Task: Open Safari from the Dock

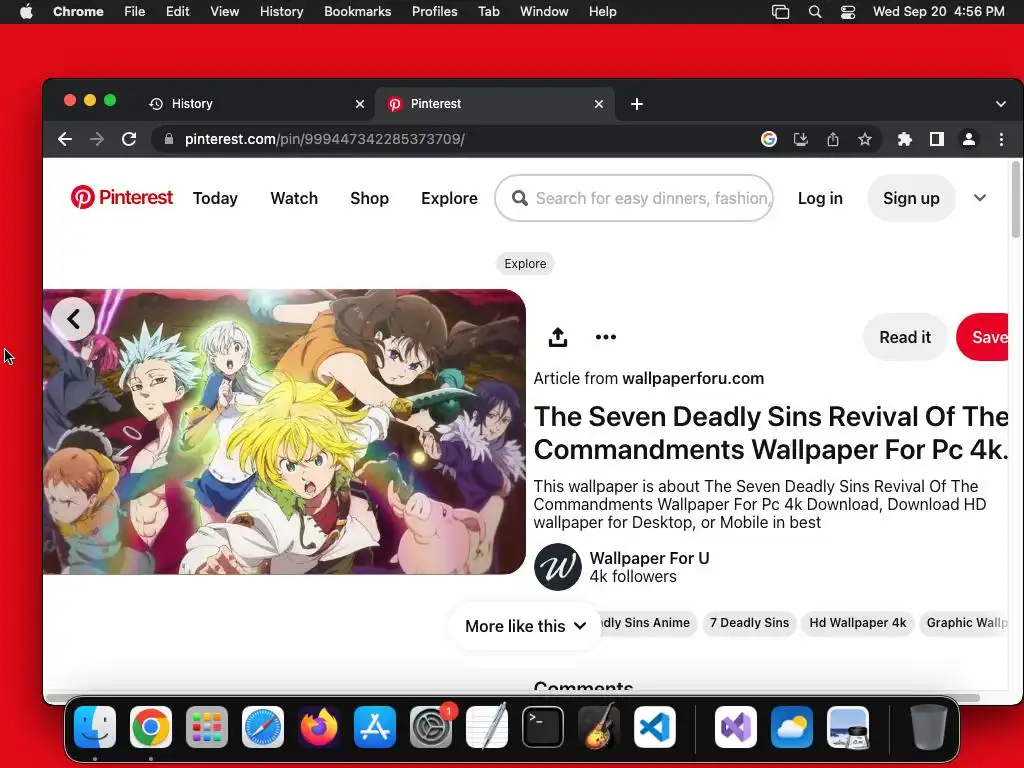Action: (x=263, y=727)
